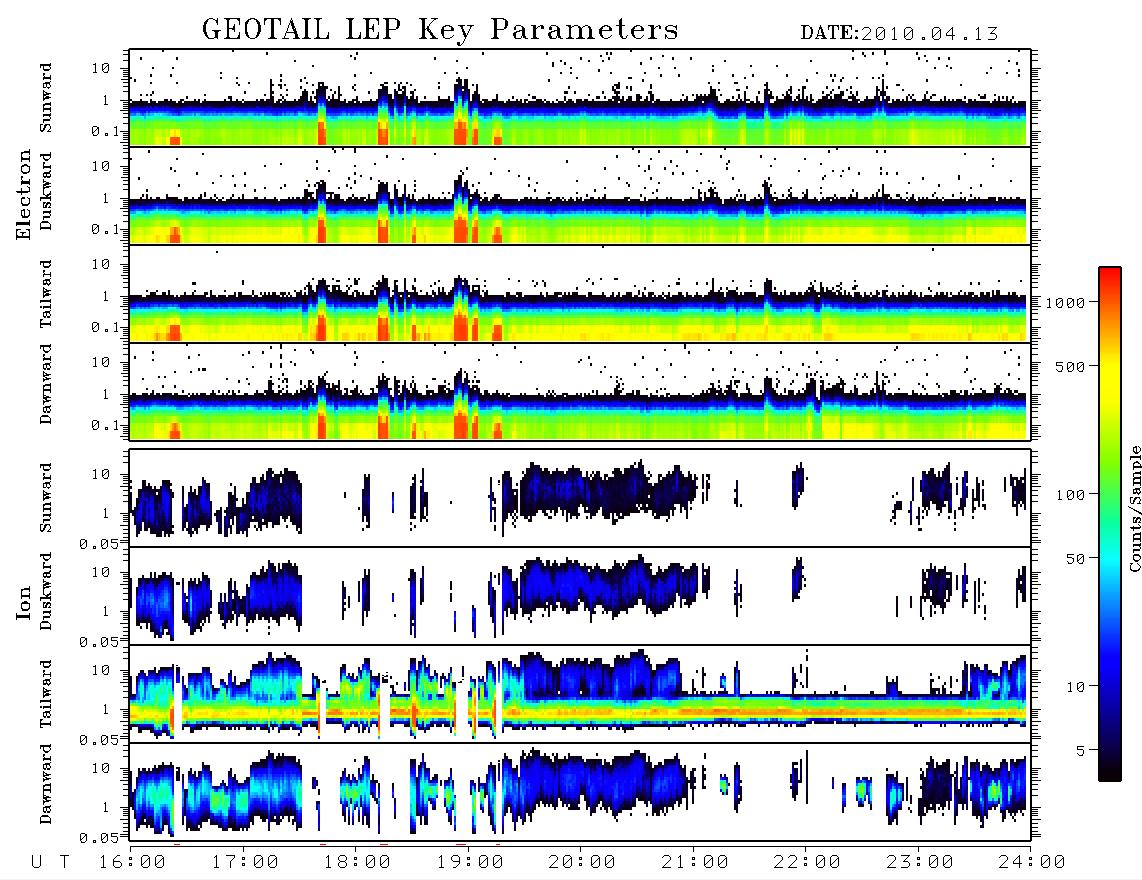Select the 1000 colorbar tick value

pos(1066,302)
